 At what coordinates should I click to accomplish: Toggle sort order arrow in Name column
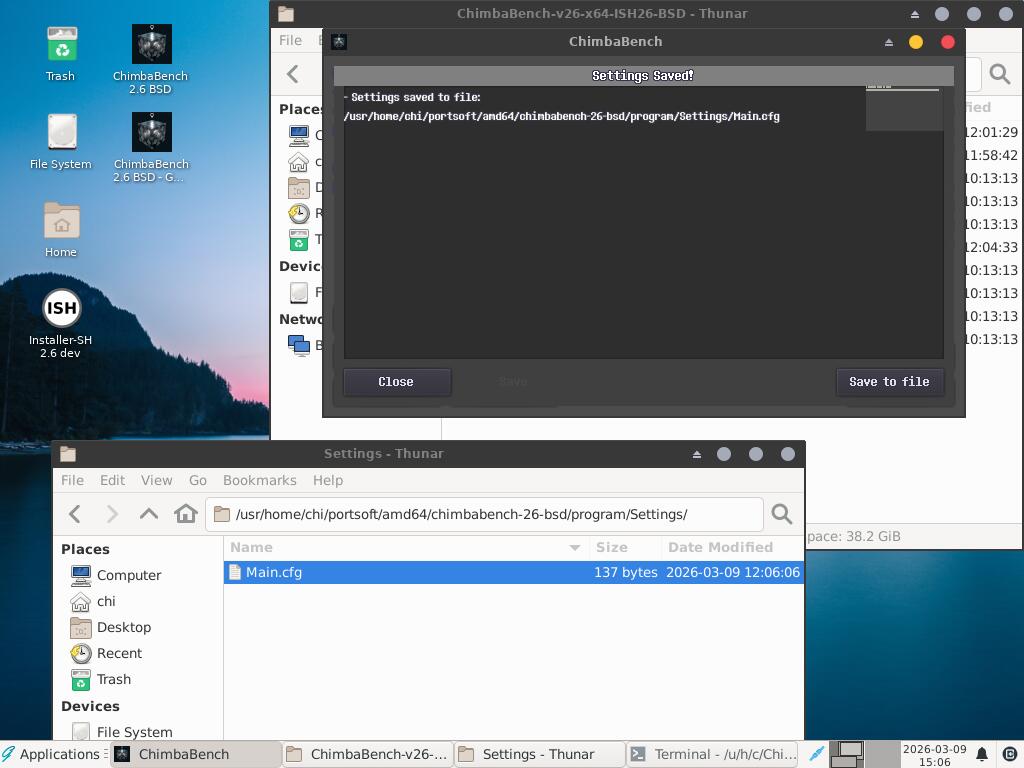tap(574, 547)
